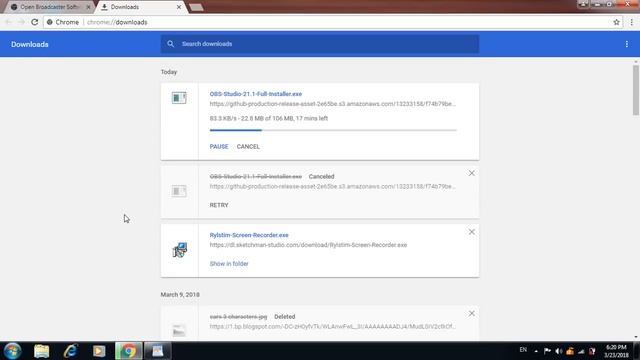Click the scrollbar down arrow

pyautogui.click(x=636, y=337)
